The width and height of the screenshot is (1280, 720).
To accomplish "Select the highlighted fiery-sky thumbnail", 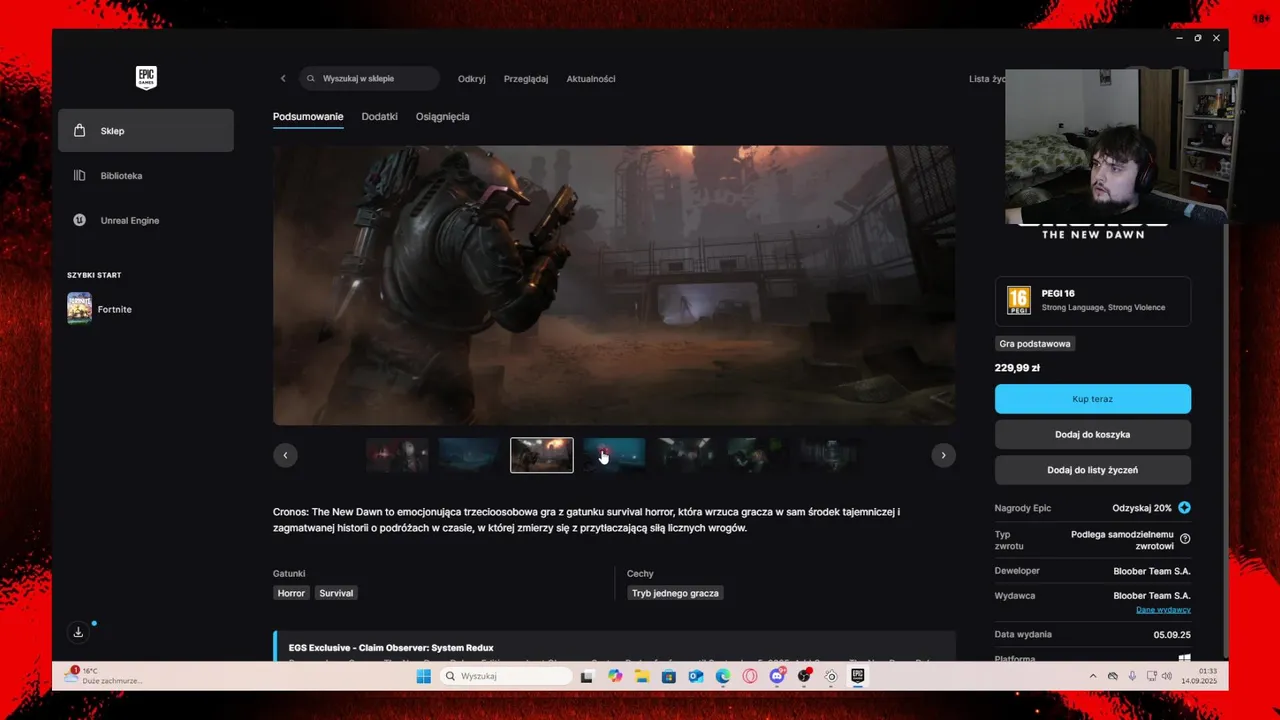I will point(542,455).
